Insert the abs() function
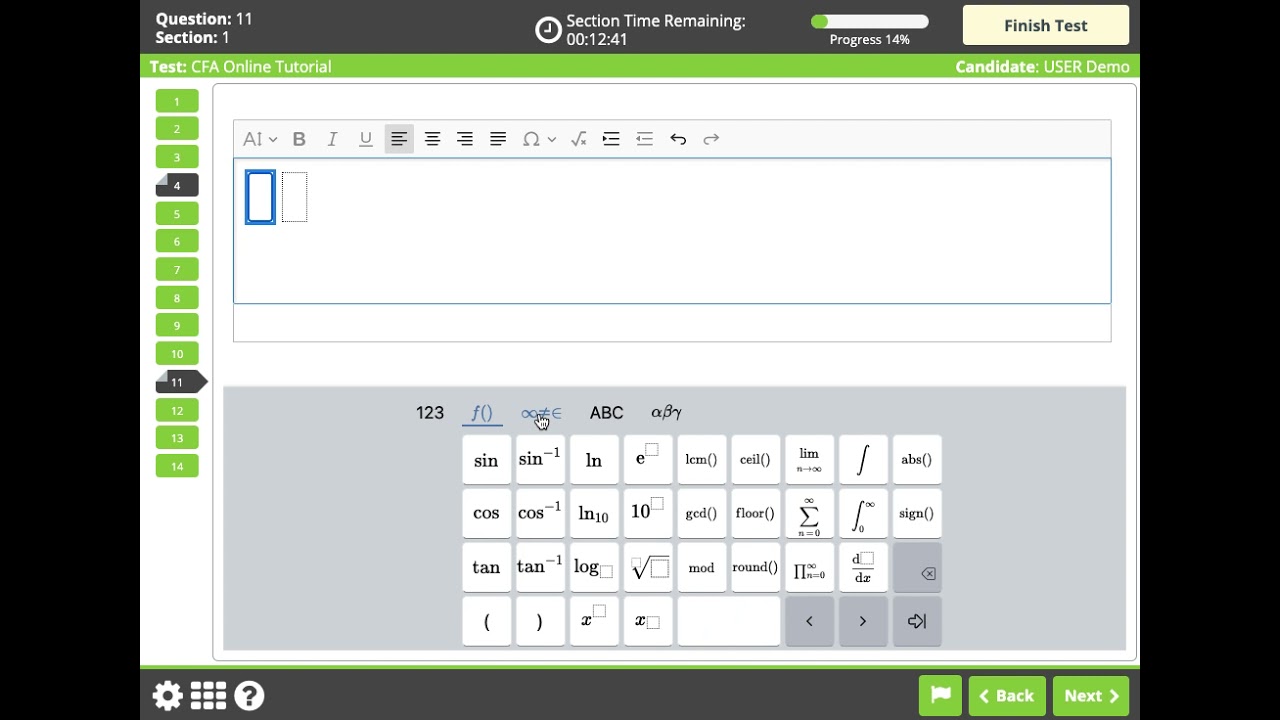Viewport: 1280px width, 720px height. click(x=917, y=460)
